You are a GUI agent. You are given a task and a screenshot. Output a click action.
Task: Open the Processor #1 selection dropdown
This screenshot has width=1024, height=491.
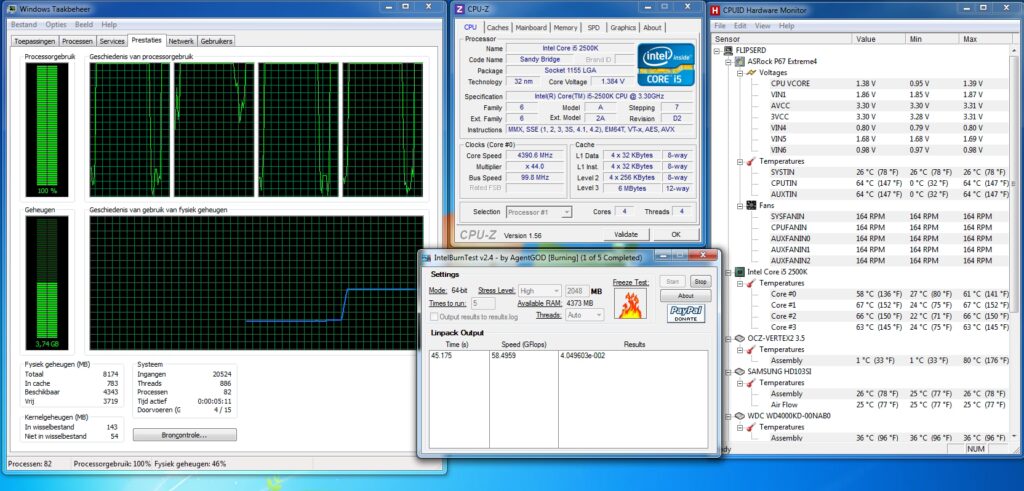tap(539, 212)
